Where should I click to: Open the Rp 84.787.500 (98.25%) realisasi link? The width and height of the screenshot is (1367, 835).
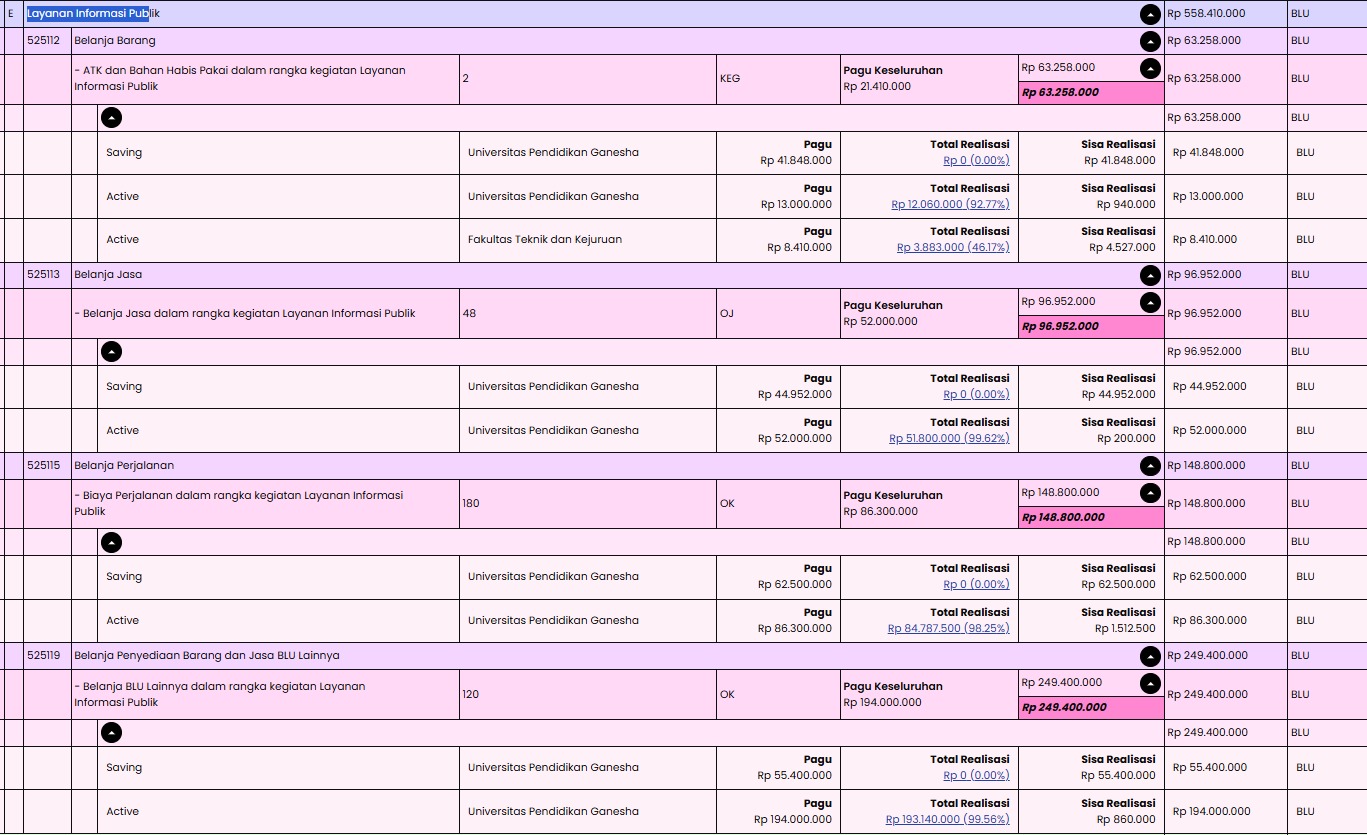[x=948, y=628]
